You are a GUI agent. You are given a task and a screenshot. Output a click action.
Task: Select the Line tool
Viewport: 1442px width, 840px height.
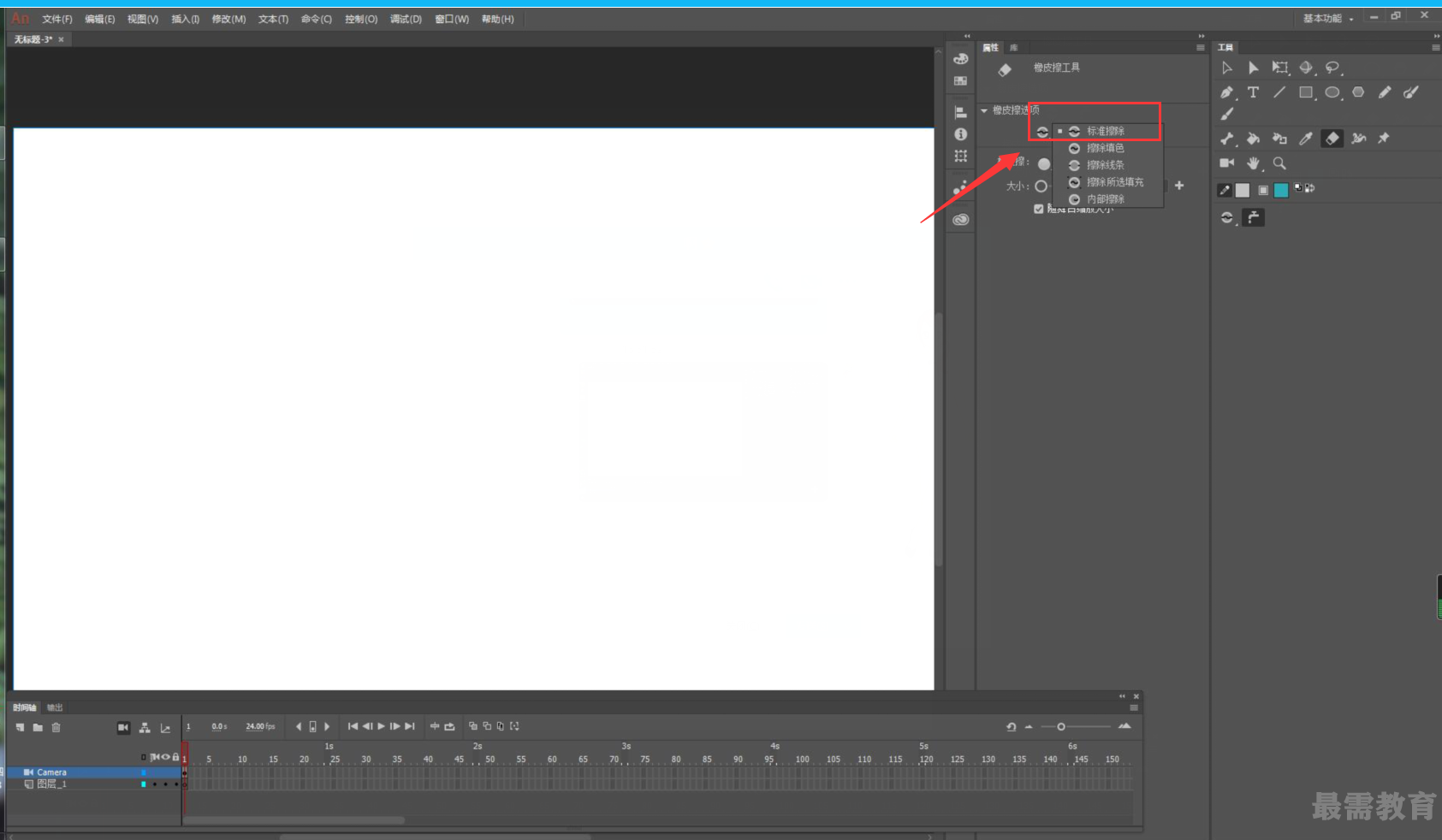[x=1279, y=92]
